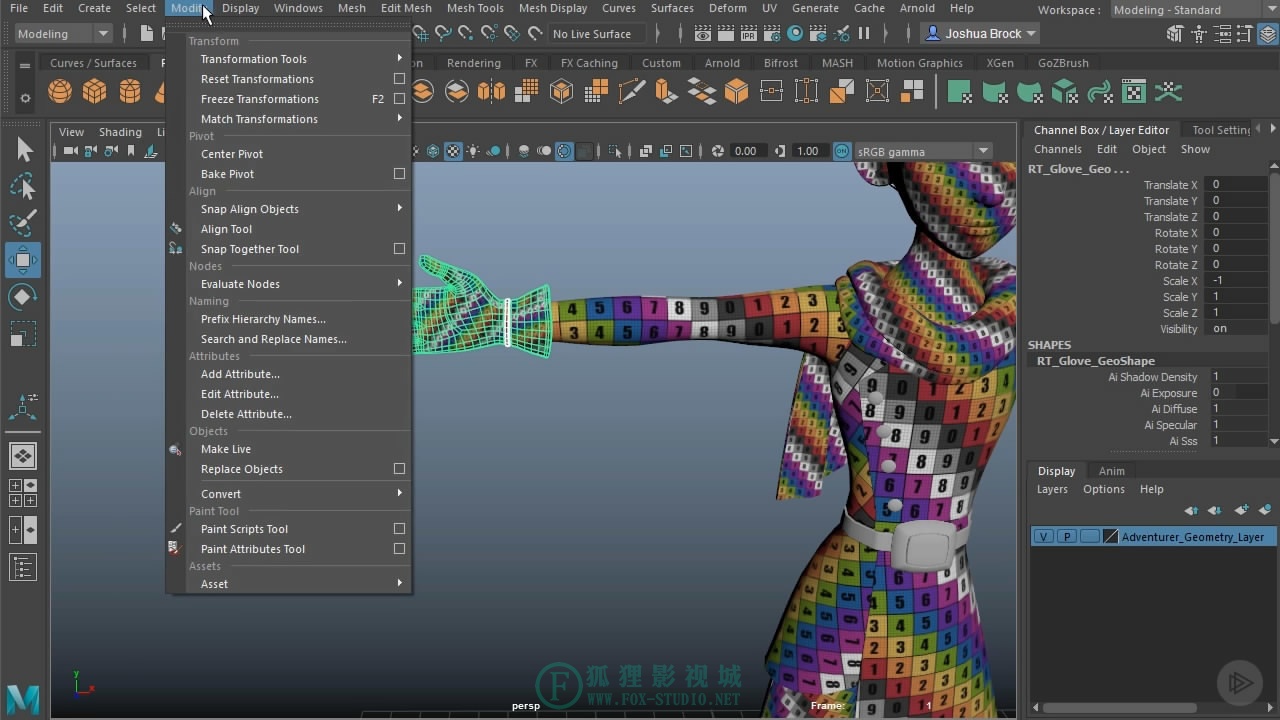Screen dimensions: 1280x720
Task: Open the Modeling menu set dropdown
Action: point(63,34)
